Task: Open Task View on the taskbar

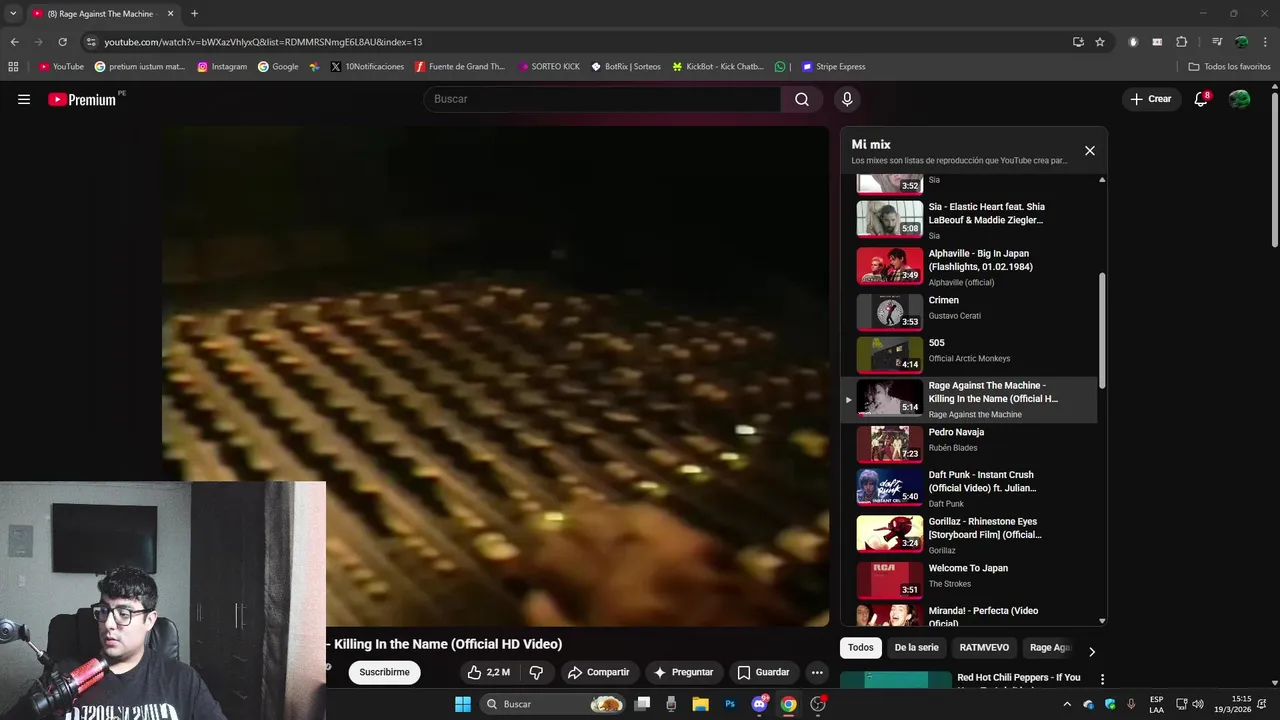Action: 643,704
